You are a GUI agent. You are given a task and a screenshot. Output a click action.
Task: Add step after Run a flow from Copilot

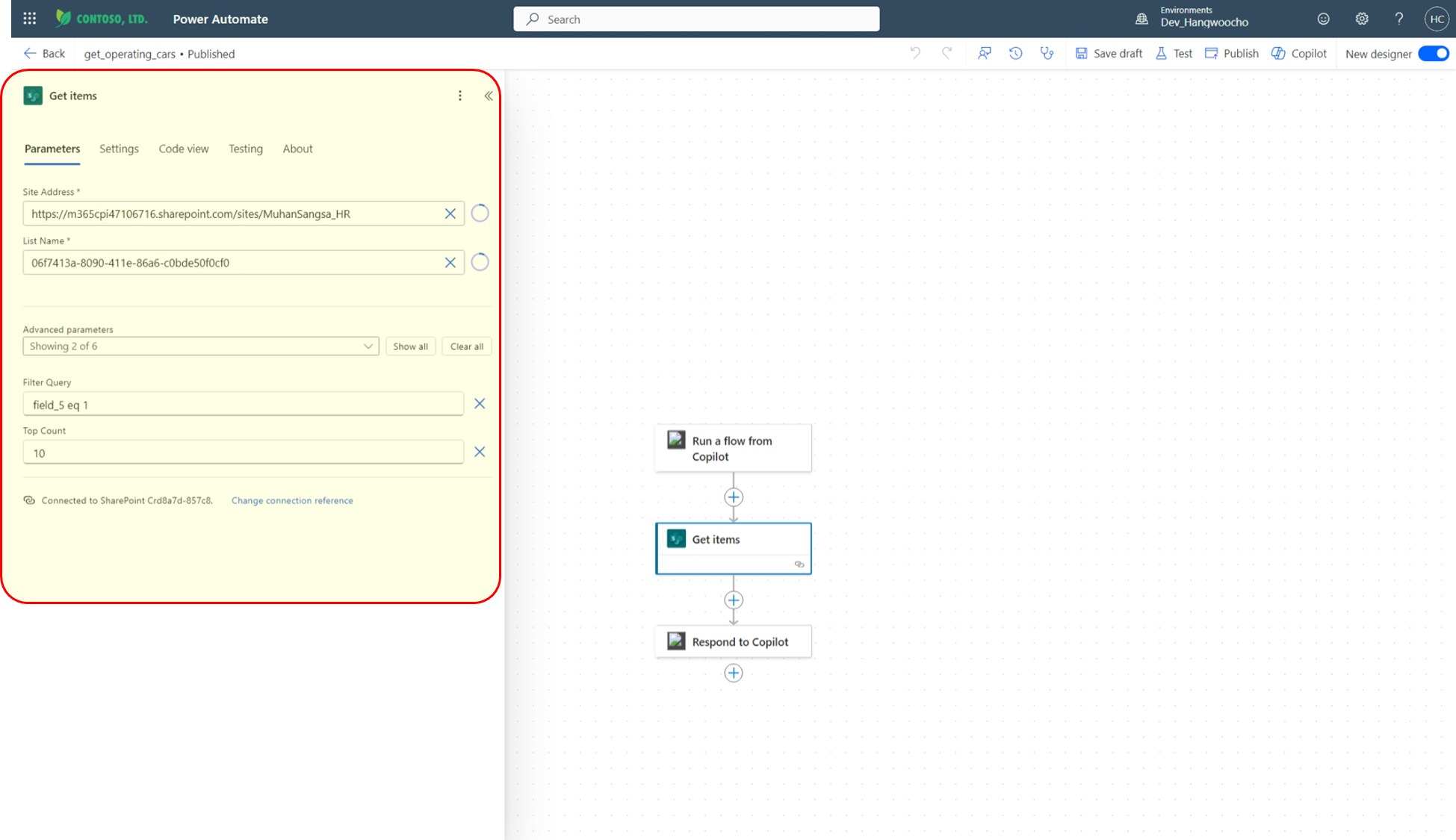coord(734,497)
